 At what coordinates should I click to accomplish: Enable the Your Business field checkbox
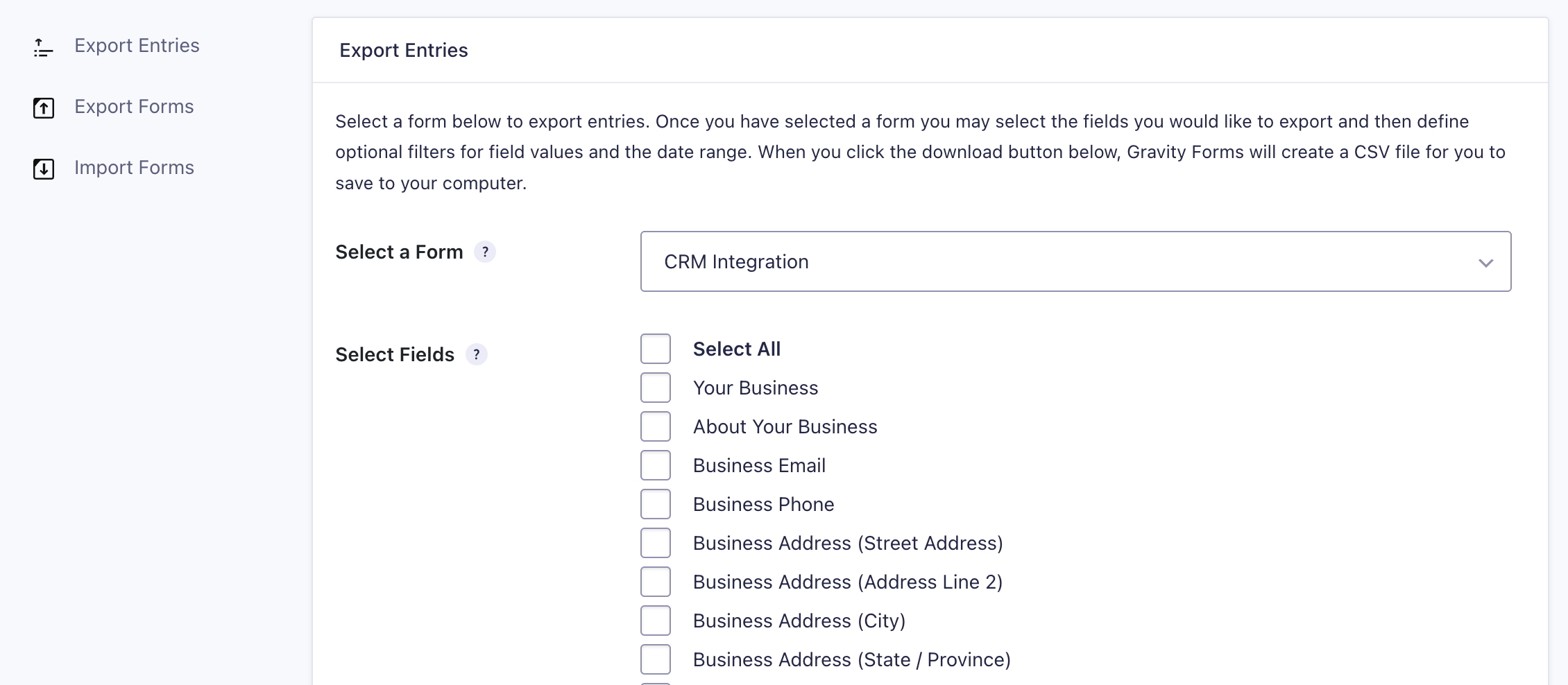click(656, 388)
